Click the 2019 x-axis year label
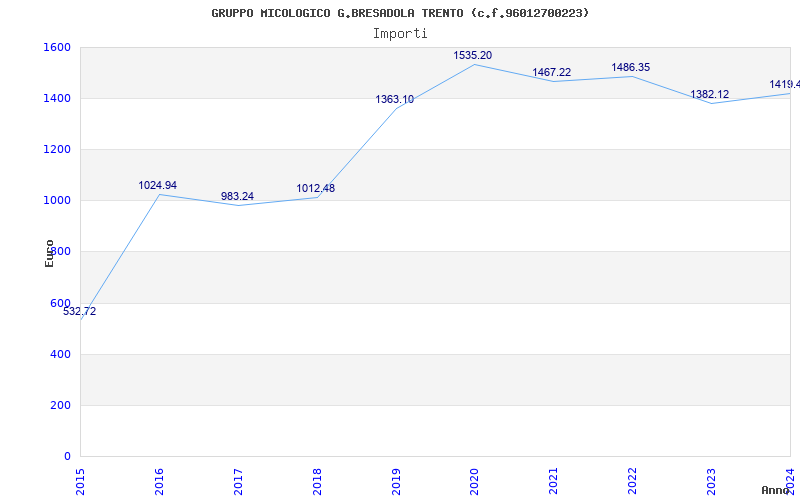 pyautogui.click(x=396, y=481)
